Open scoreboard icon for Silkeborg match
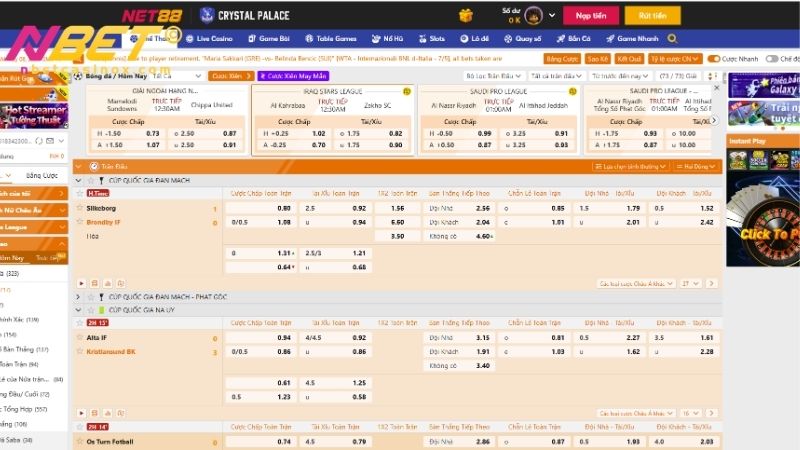 point(94,283)
